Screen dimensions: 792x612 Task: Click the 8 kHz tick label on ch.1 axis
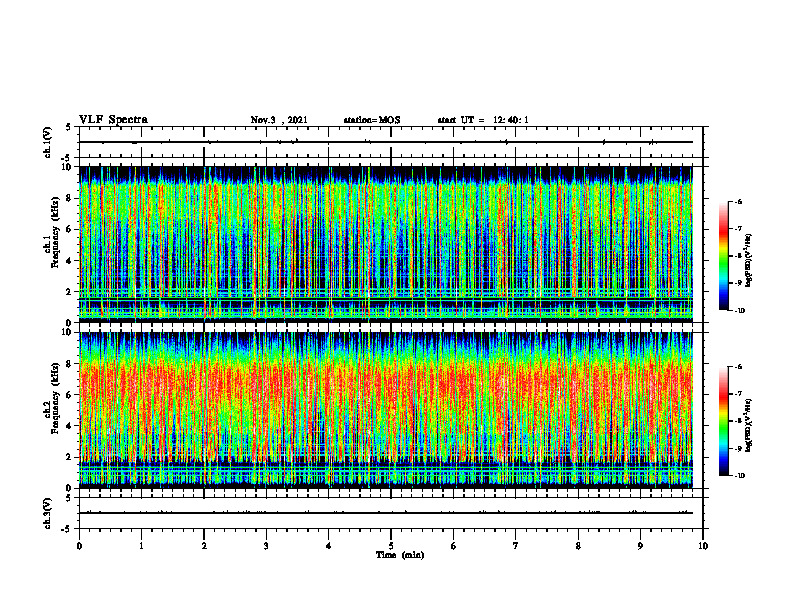coord(70,198)
